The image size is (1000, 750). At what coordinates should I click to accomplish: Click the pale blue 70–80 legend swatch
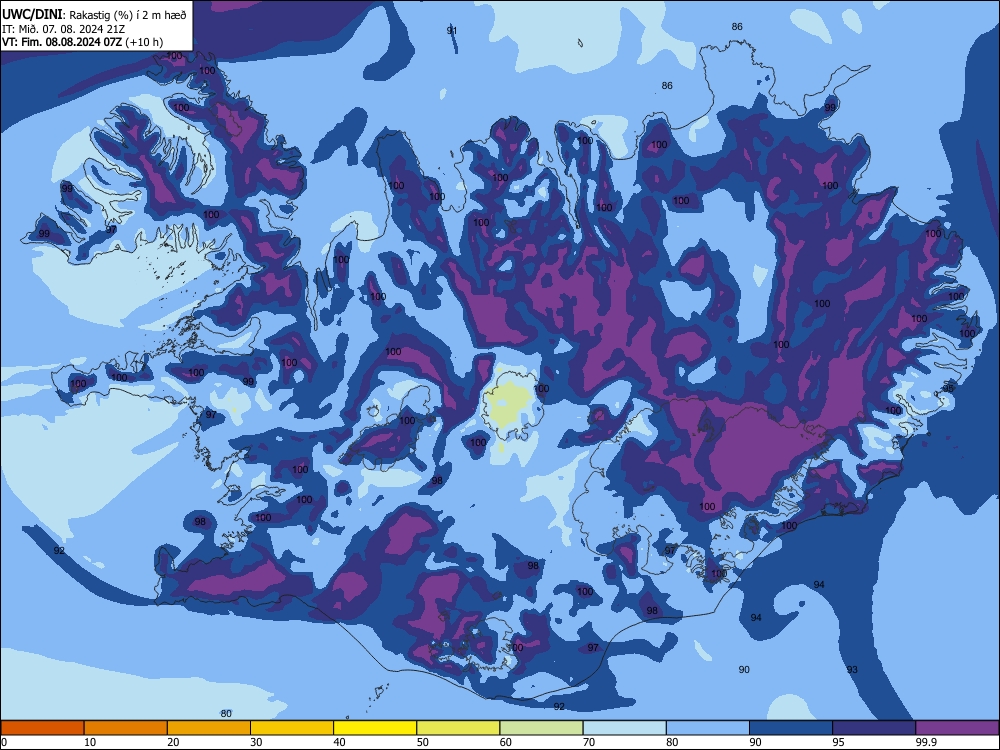[624, 728]
